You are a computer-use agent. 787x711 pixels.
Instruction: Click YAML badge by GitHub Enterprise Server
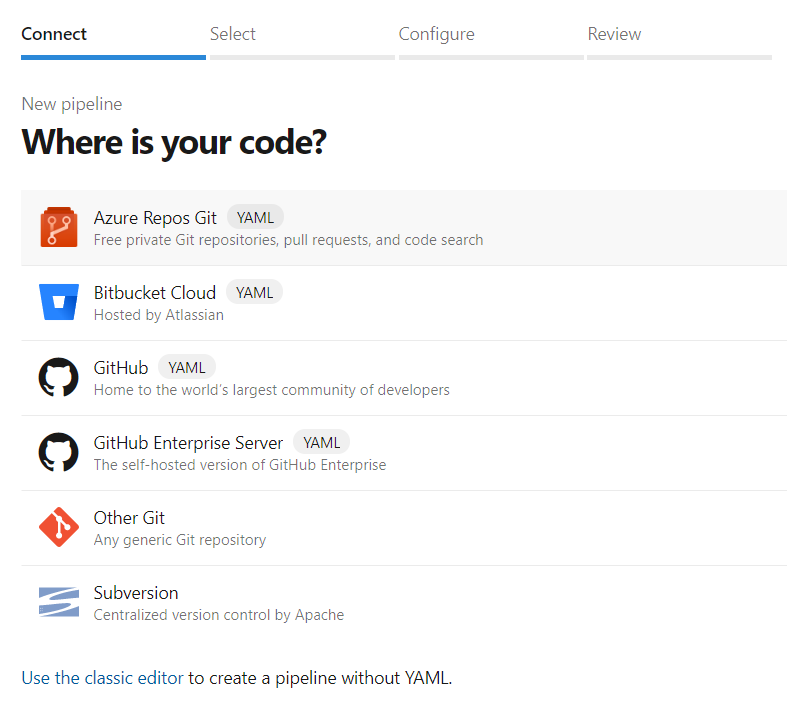pos(322,443)
